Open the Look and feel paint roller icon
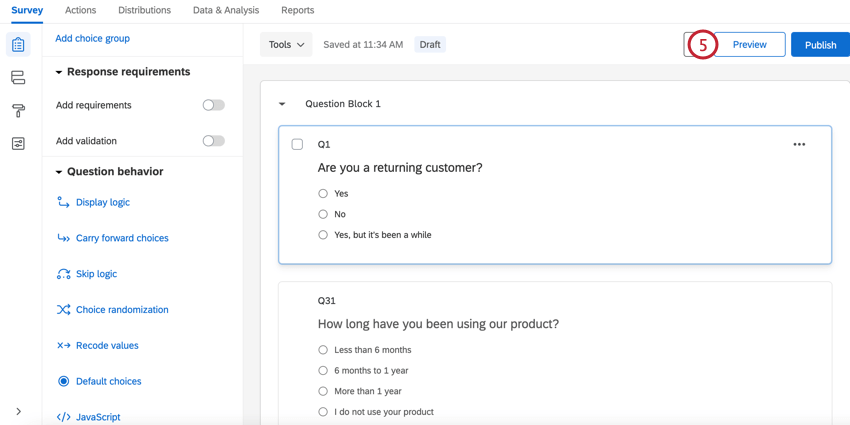 [18, 111]
